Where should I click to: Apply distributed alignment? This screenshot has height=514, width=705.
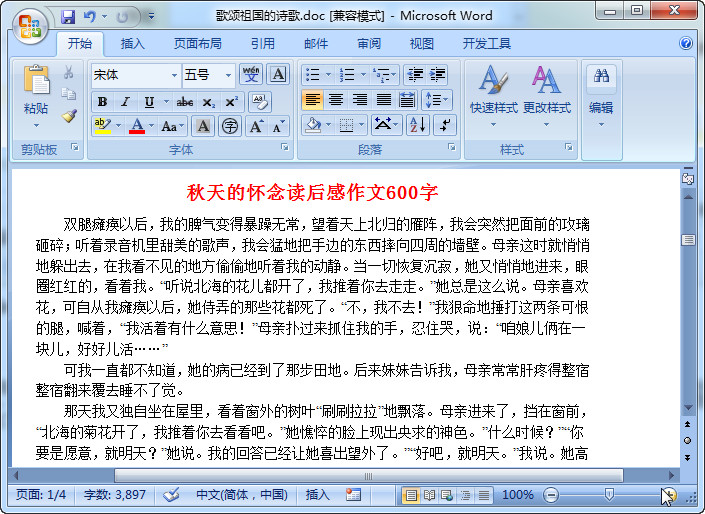click(x=407, y=99)
